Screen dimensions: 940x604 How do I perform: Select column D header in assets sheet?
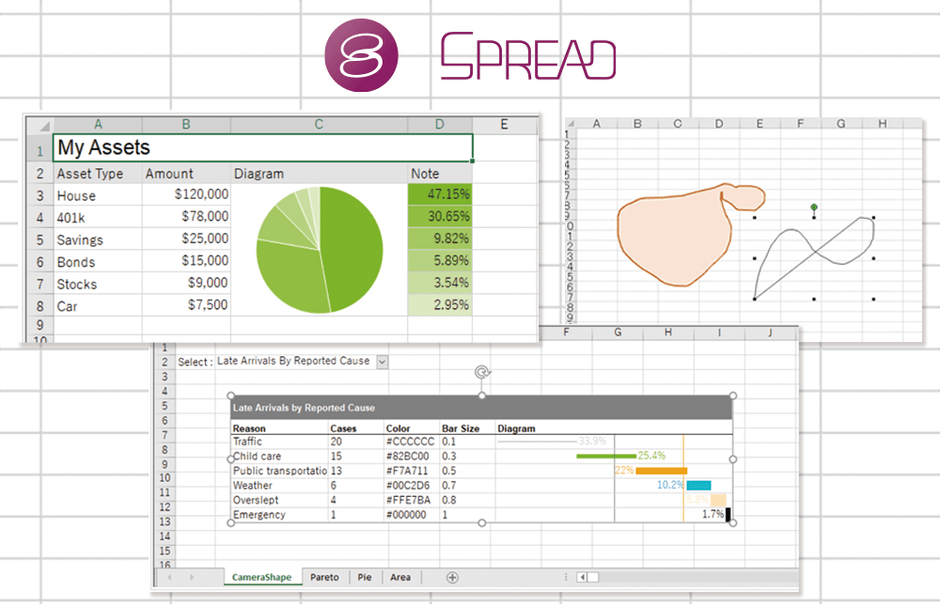(439, 125)
